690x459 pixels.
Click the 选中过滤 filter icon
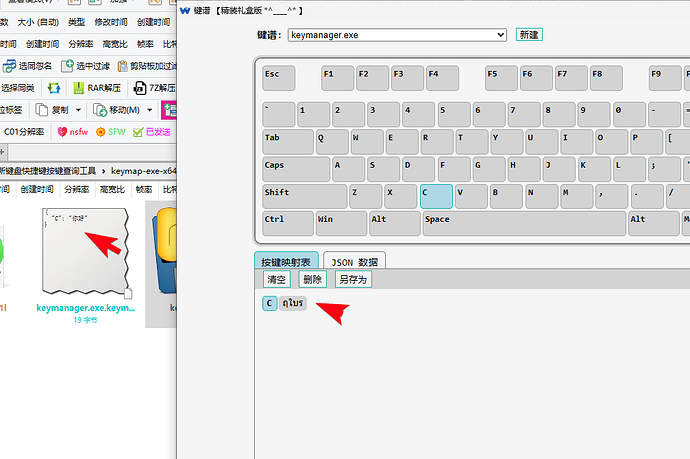tap(68, 66)
